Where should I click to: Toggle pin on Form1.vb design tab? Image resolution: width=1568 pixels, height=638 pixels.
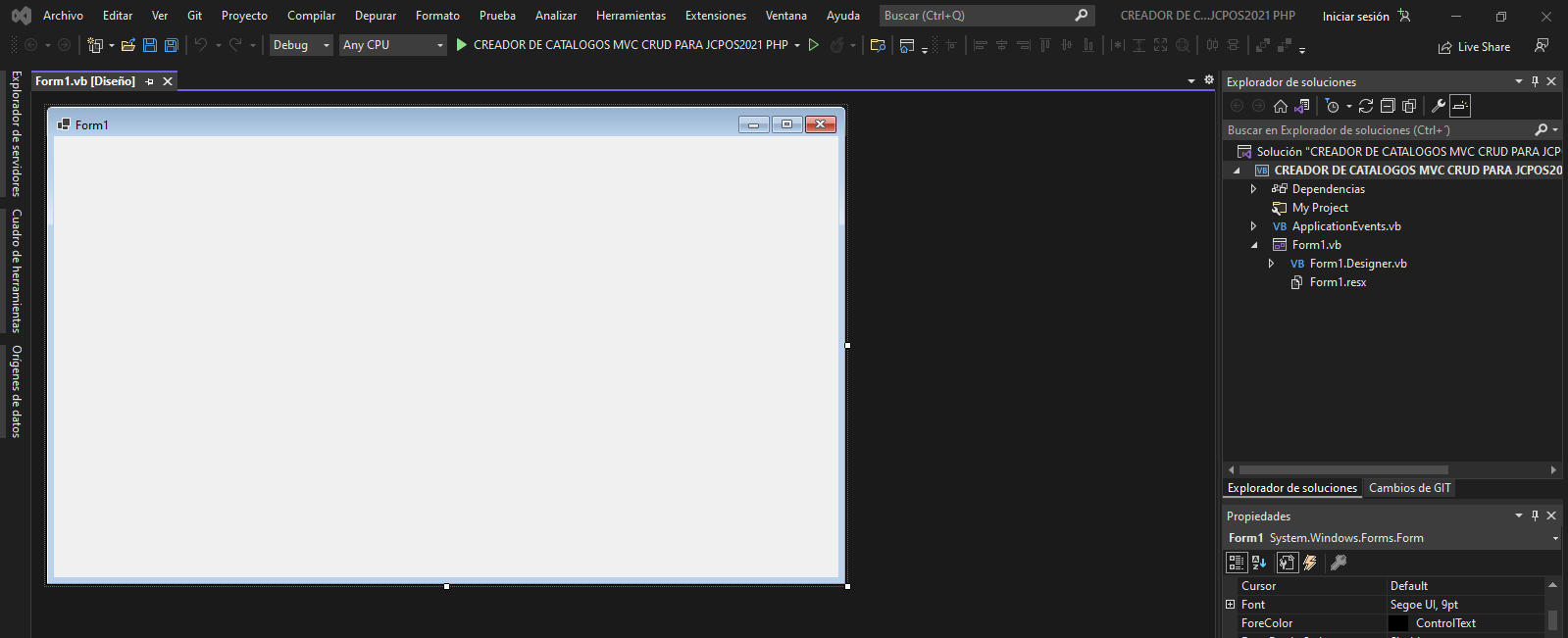pos(150,81)
